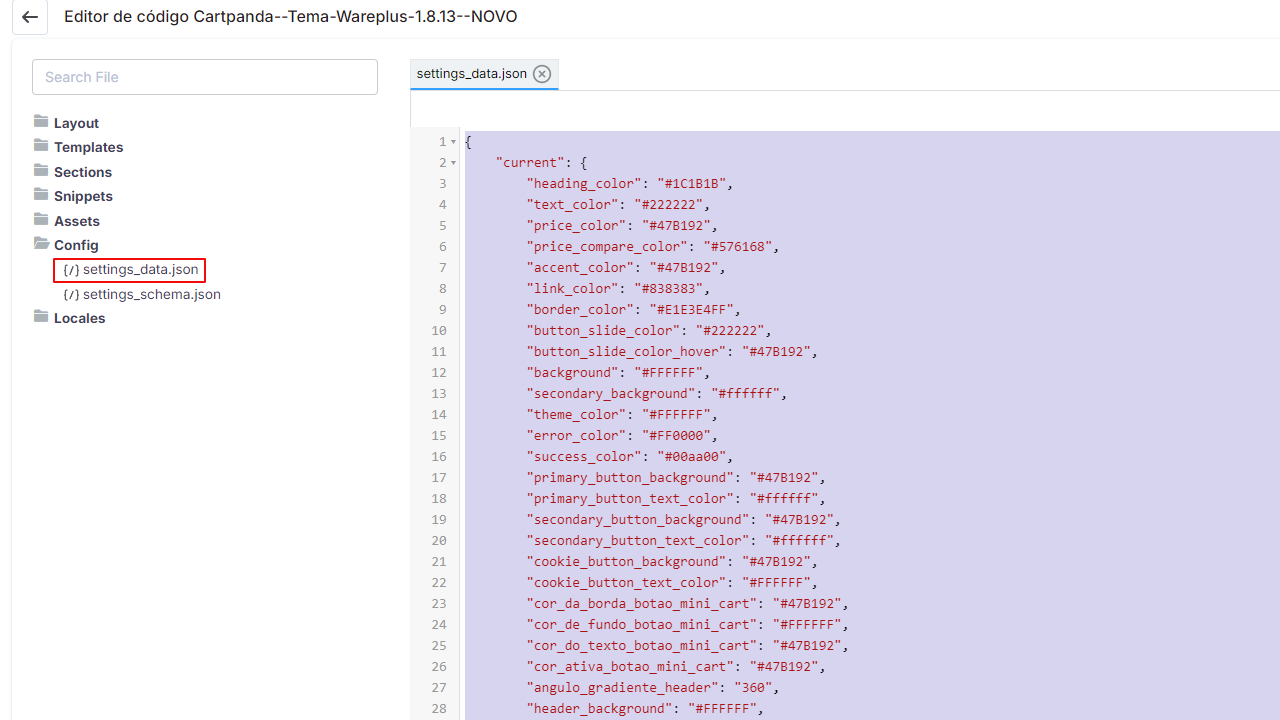The image size is (1280, 720).
Task: Click the Templates folder icon
Action: coord(41,146)
